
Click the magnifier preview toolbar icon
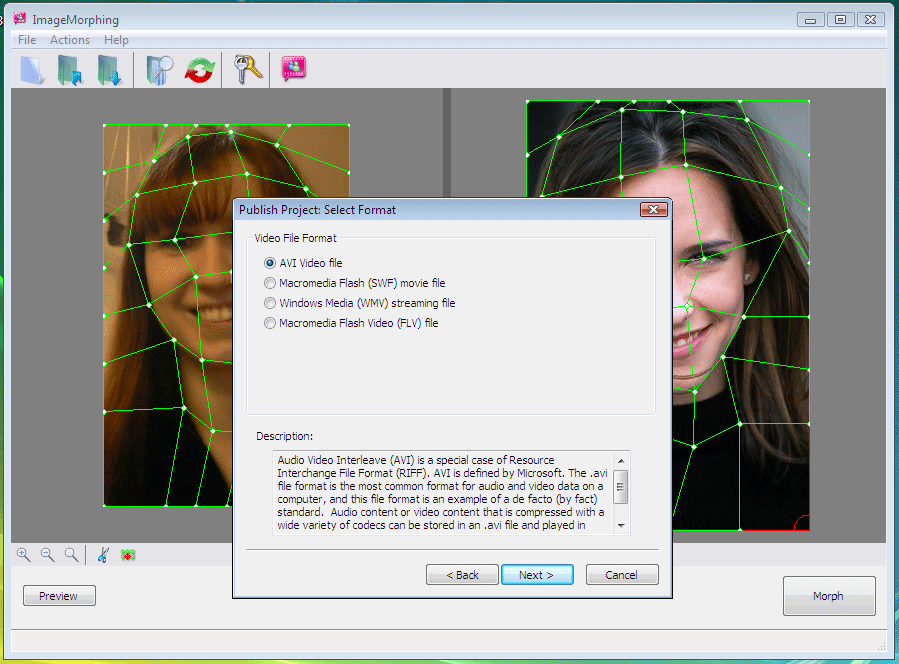pyautogui.click(x=159, y=71)
